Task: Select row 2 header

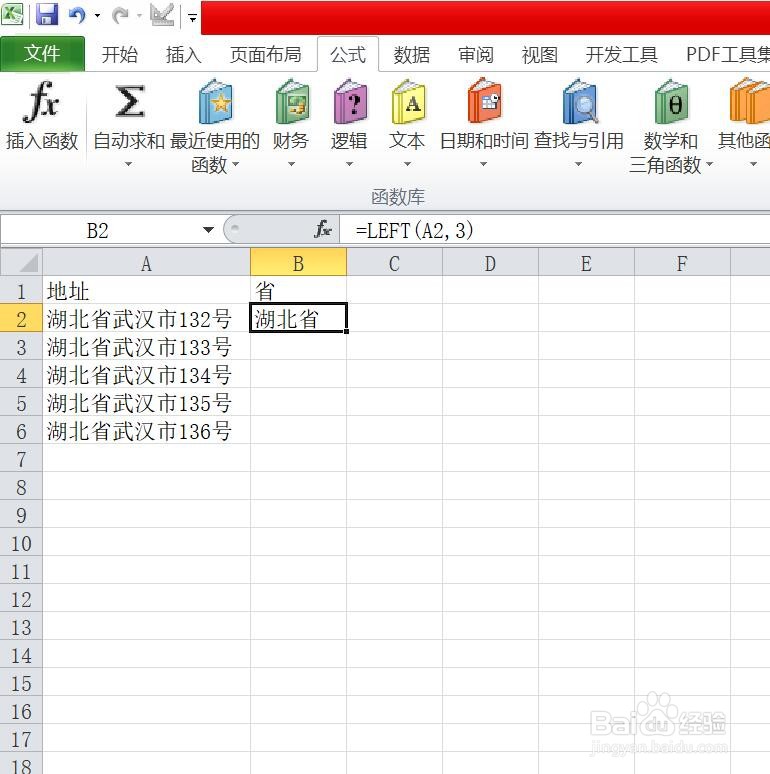Action: 21,319
